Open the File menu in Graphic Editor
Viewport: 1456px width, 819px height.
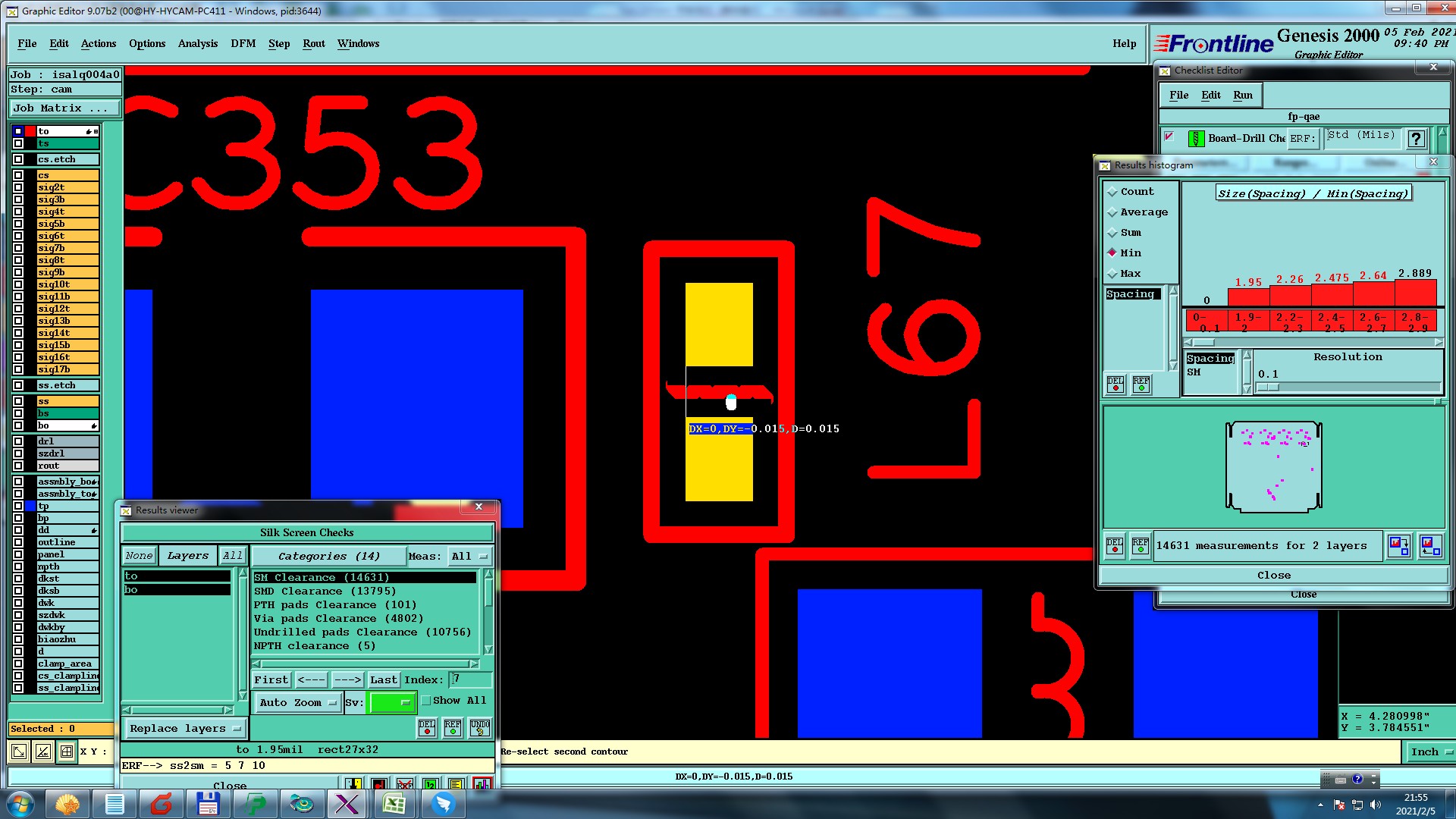point(27,43)
